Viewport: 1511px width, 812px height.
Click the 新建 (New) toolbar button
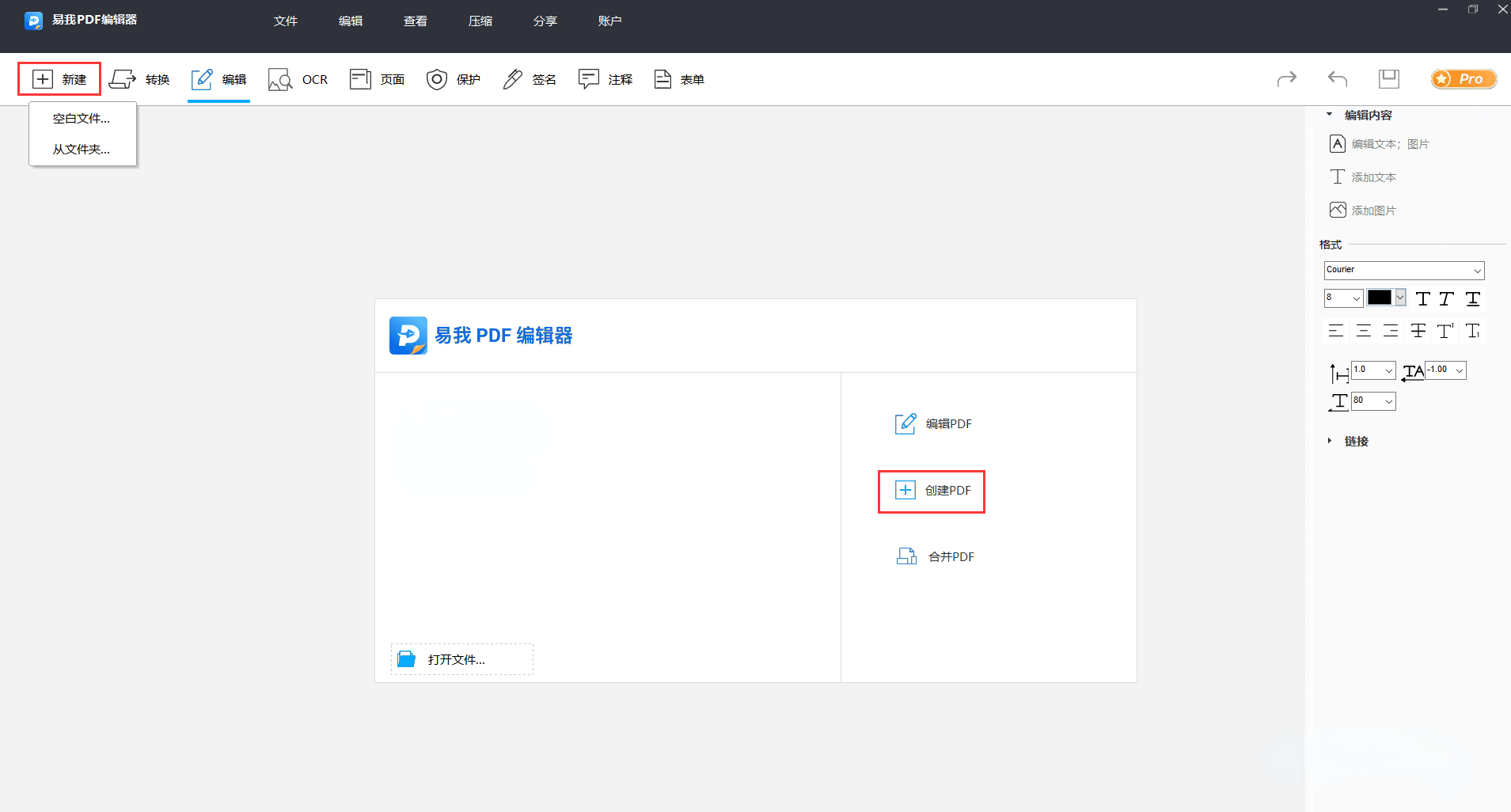coord(59,79)
